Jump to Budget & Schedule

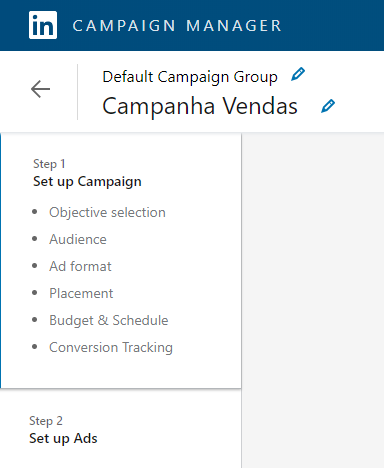109,320
